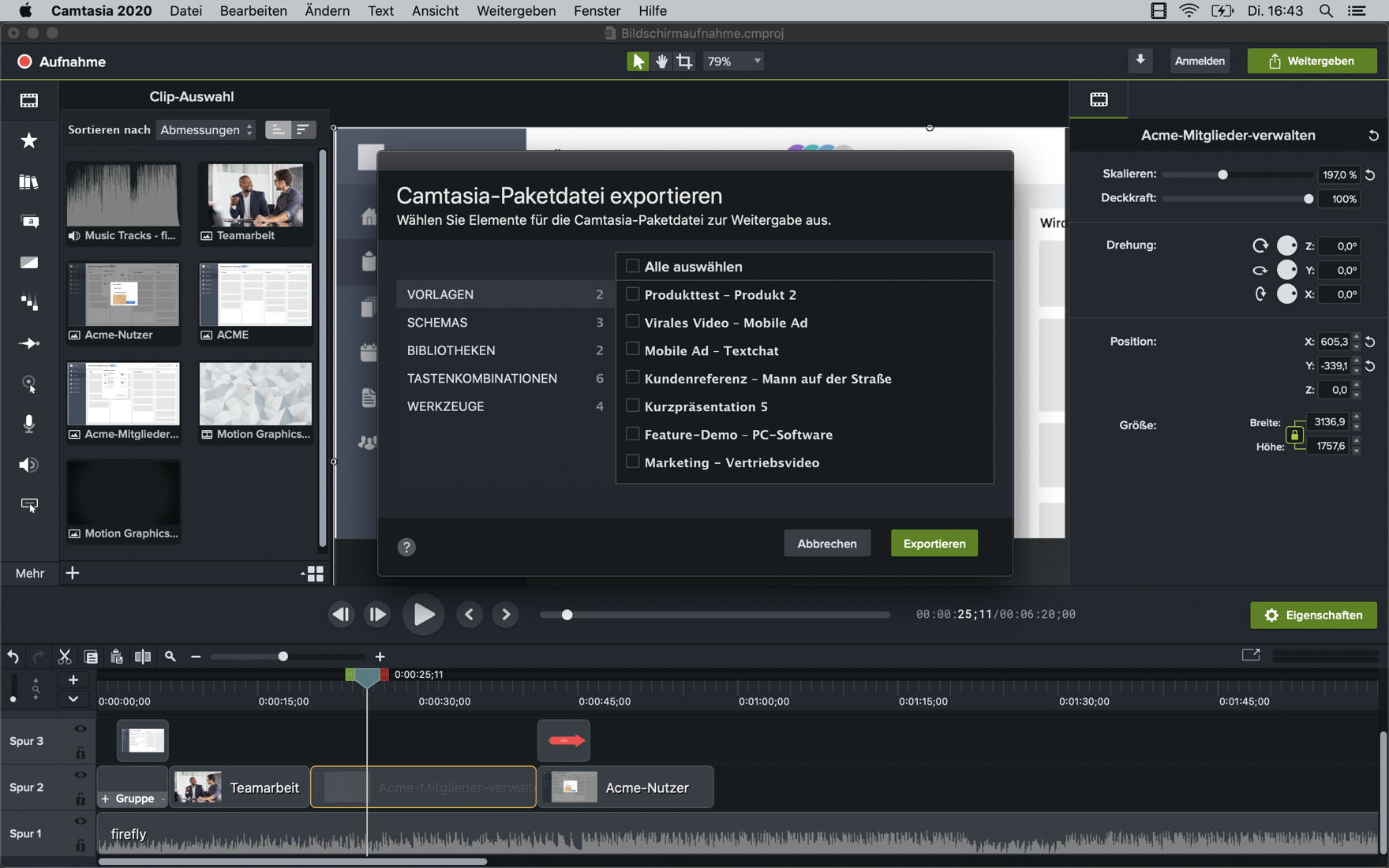Open the Favorites star panel
The height and width of the screenshot is (868, 1389).
29,141
